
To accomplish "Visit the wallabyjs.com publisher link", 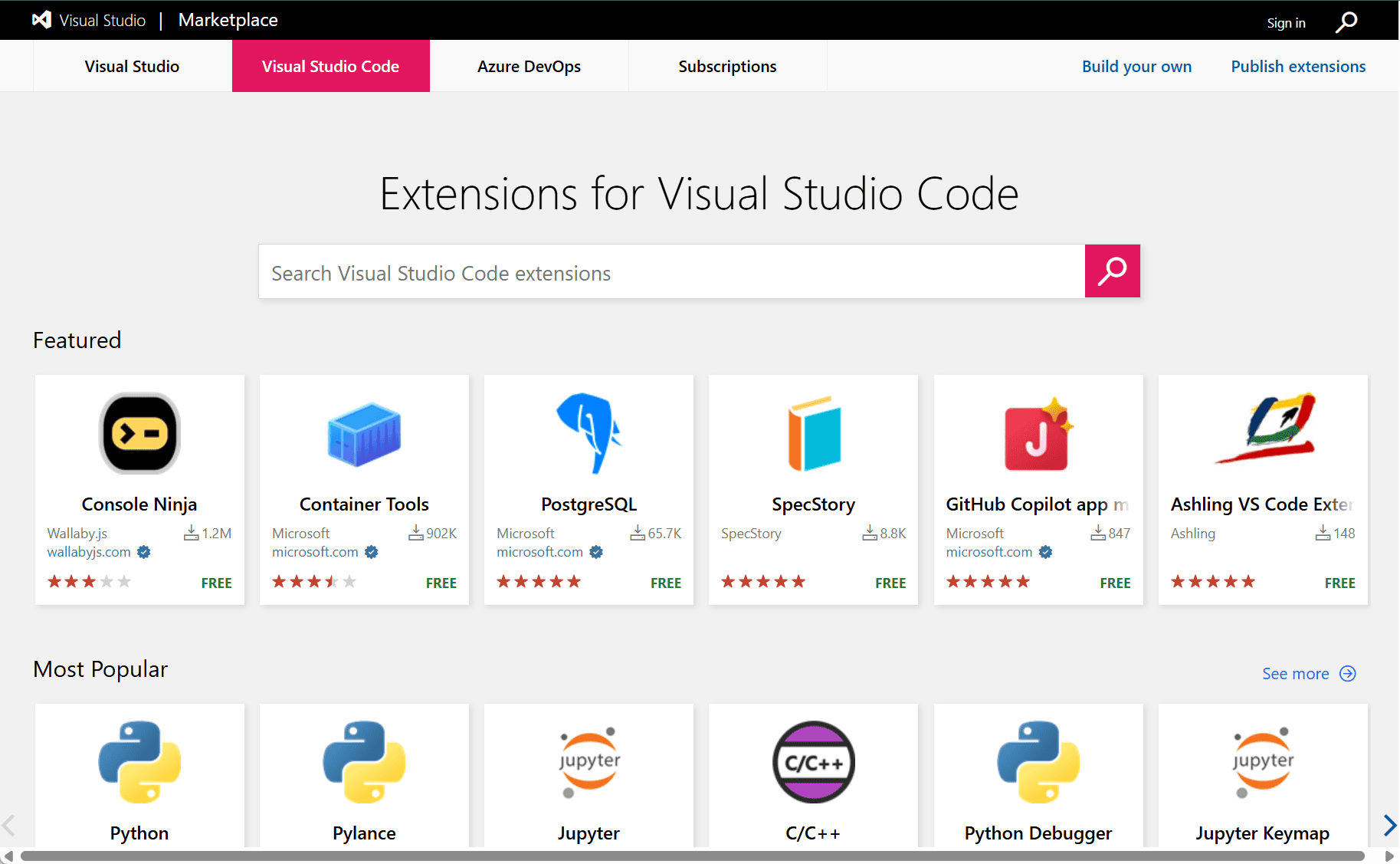I will tap(89, 551).
